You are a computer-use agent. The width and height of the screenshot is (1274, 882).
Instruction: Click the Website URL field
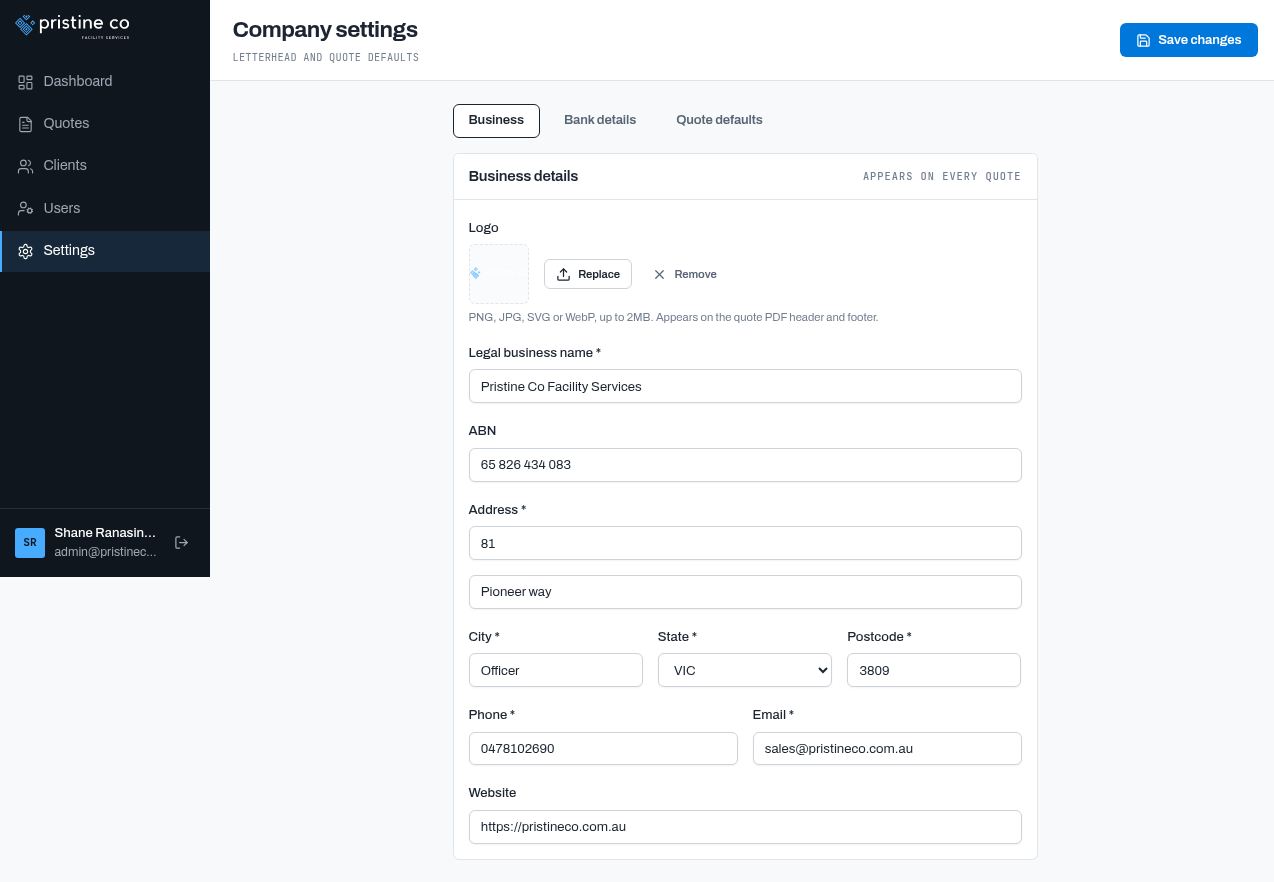click(745, 827)
